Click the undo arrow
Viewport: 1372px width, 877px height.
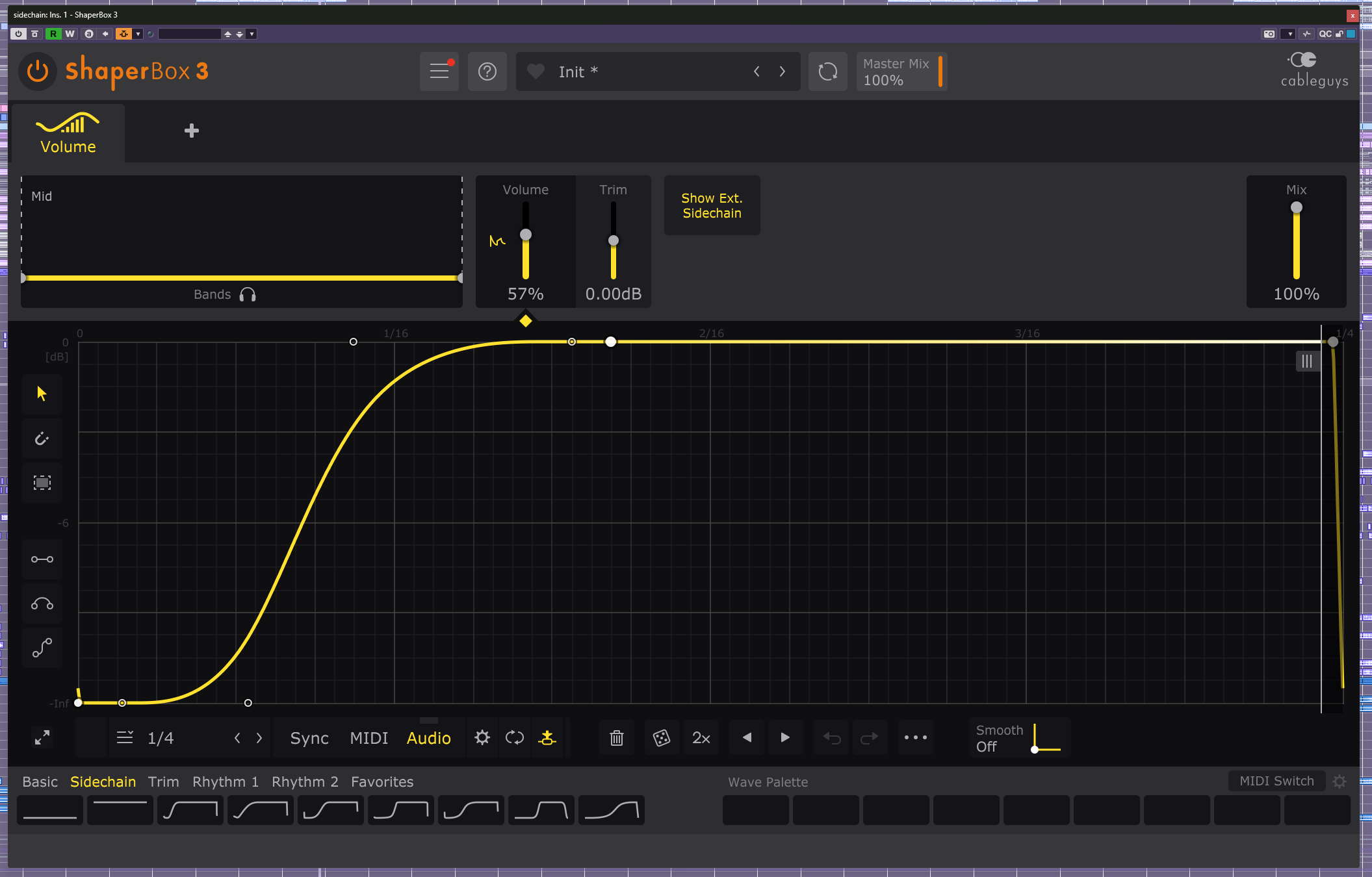(x=832, y=737)
